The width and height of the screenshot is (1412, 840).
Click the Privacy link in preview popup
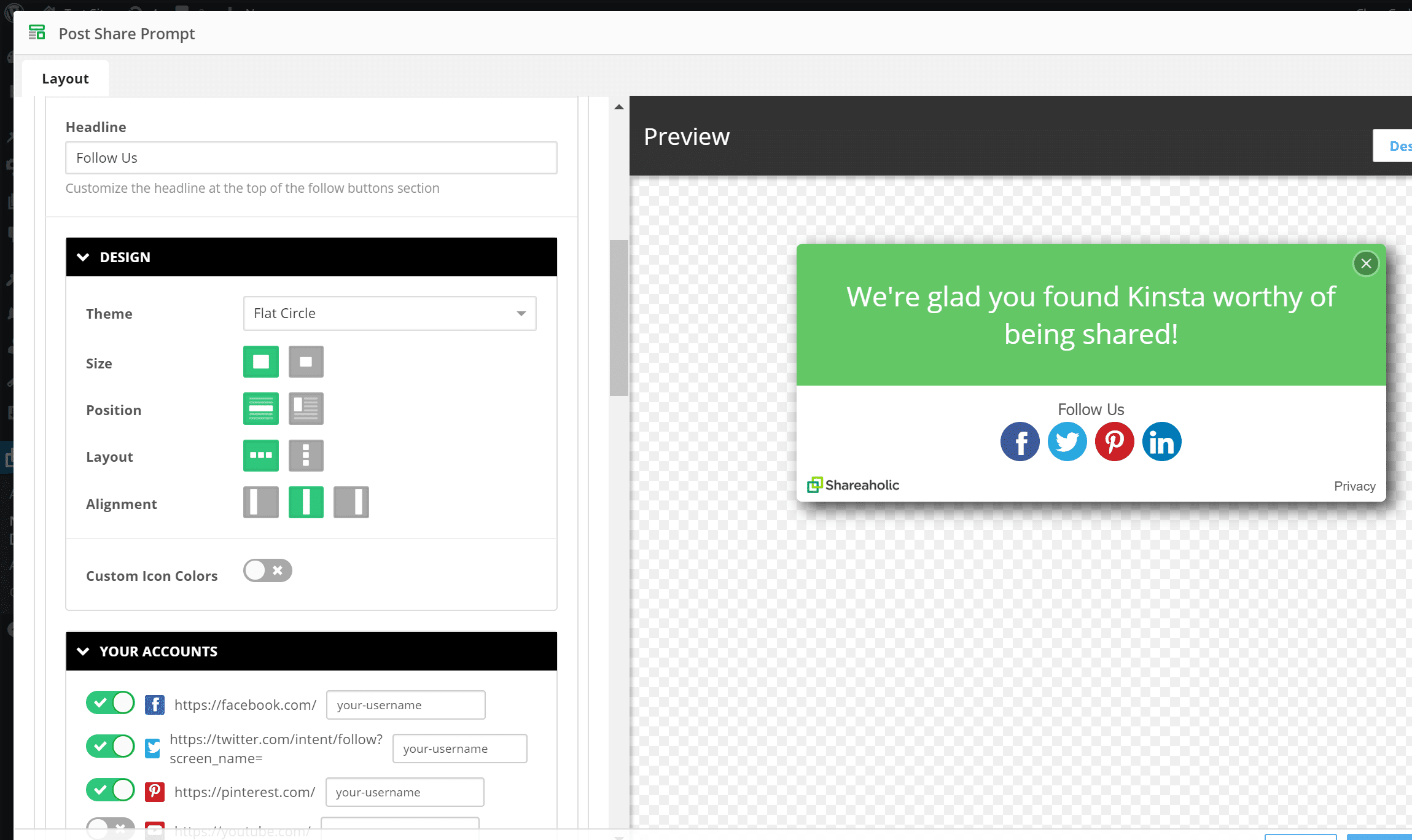[x=1356, y=486]
